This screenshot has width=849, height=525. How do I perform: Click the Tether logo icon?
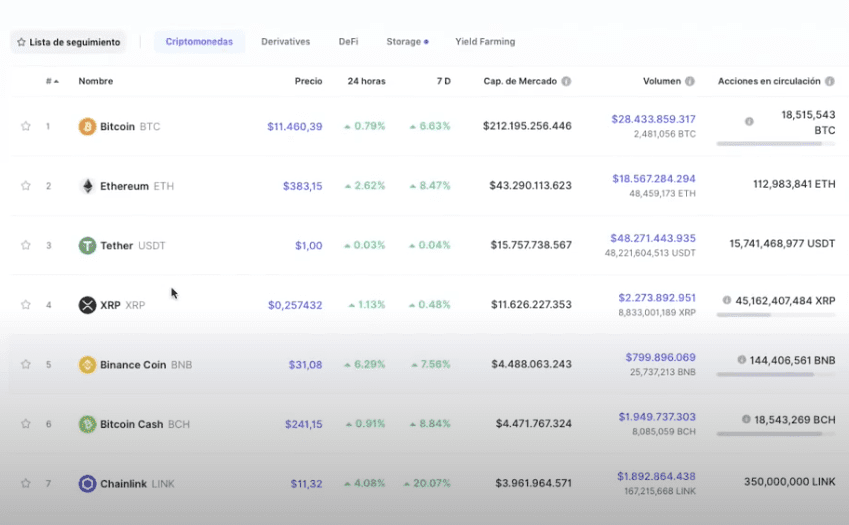coord(87,245)
